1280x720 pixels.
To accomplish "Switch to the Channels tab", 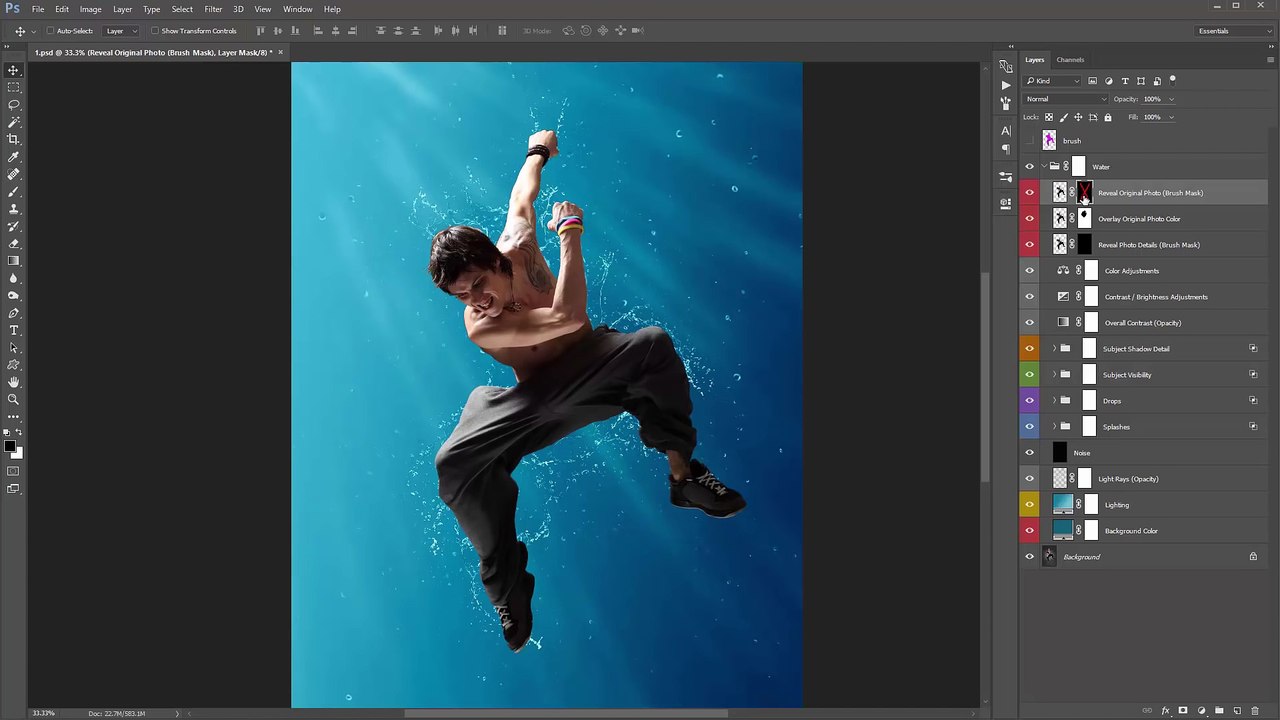I will [1070, 60].
